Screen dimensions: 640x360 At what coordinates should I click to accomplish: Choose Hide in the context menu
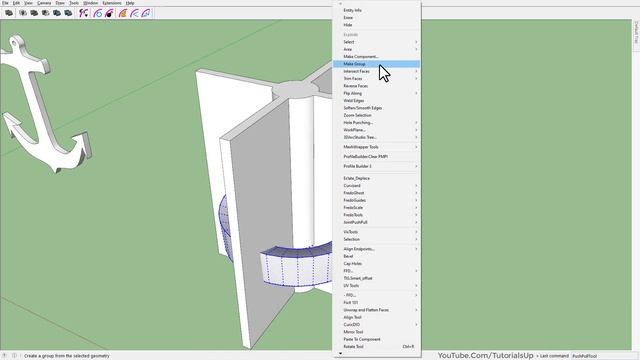click(x=376, y=25)
